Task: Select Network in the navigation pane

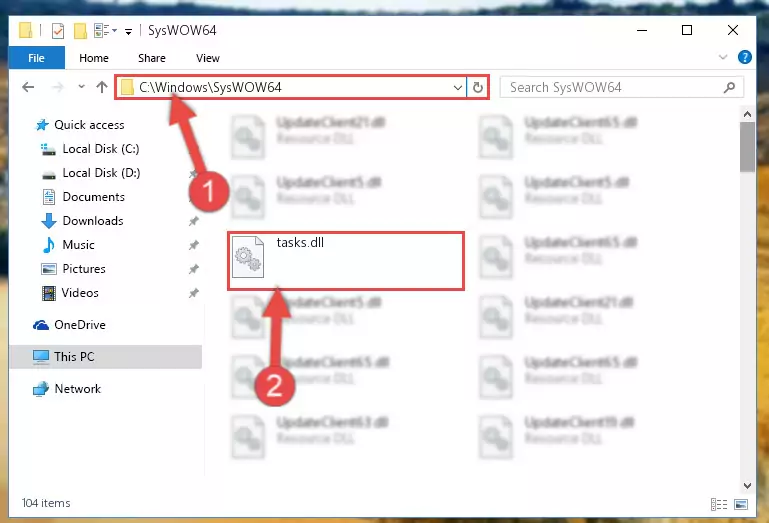Action: (x=77, y=389)
